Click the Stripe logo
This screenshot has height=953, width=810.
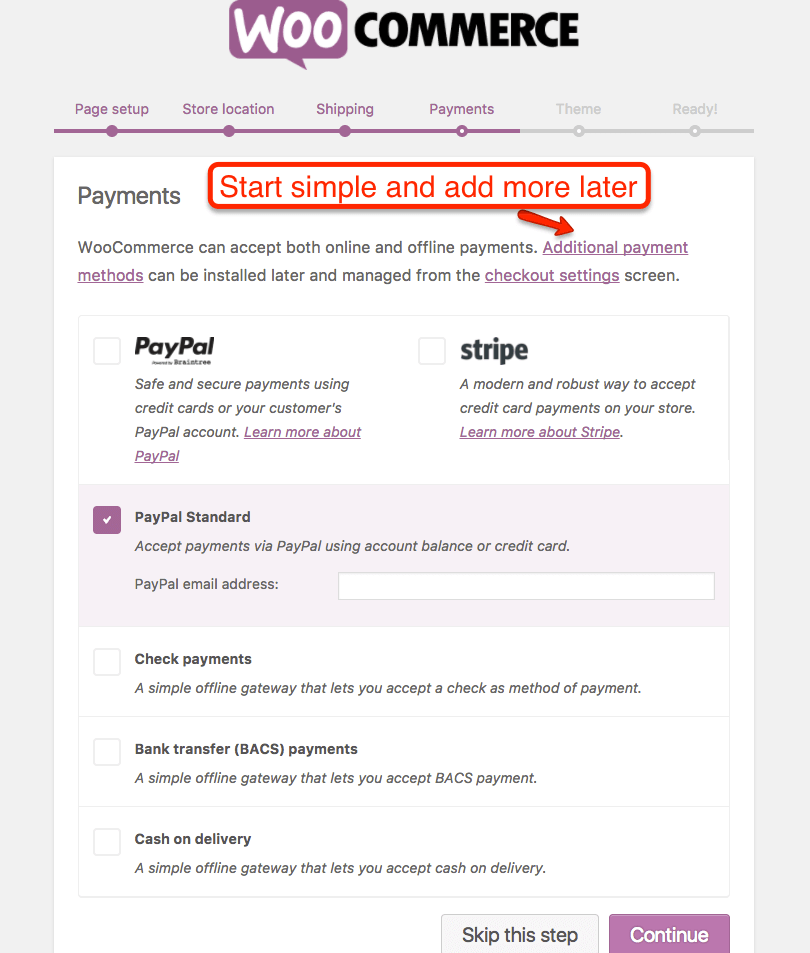click(494, 351)
